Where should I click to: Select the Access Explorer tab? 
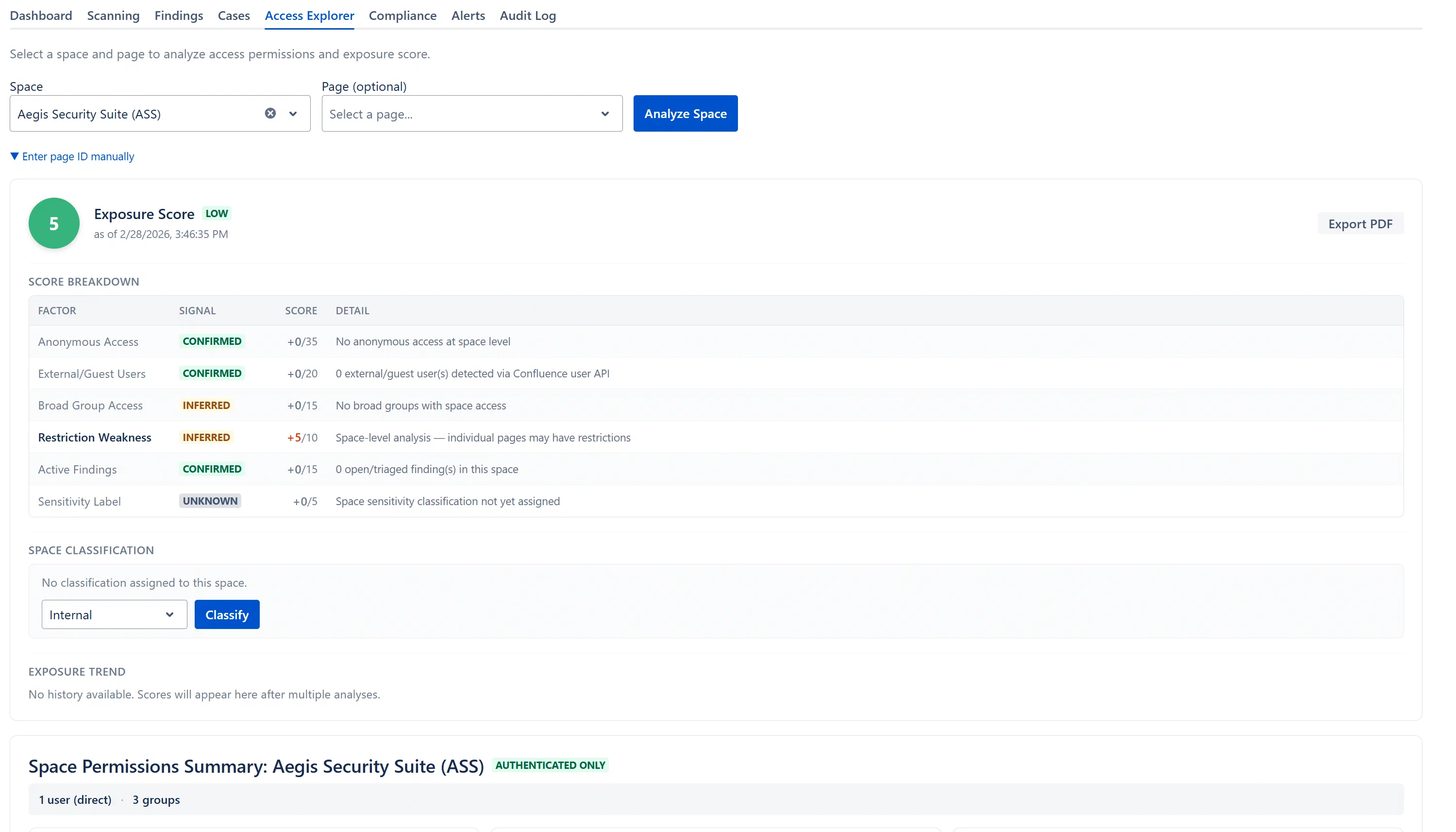pos(310,16)
